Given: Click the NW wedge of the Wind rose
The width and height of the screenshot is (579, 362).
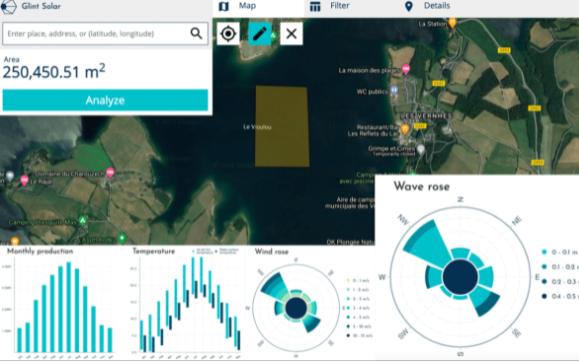Looking at the screenshot, I should [275, 287].
